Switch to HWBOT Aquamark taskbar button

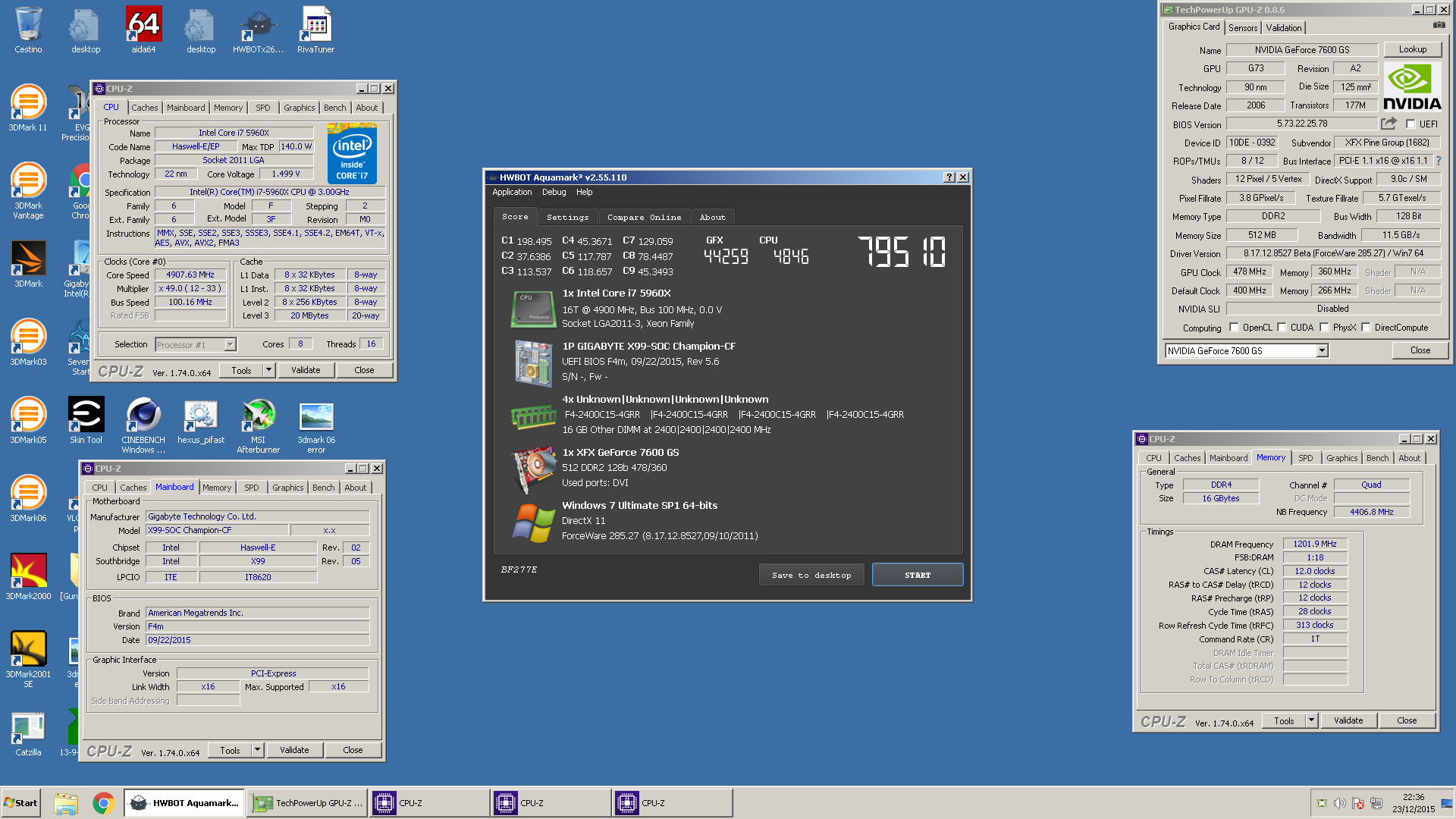click(x=184, y=803)
